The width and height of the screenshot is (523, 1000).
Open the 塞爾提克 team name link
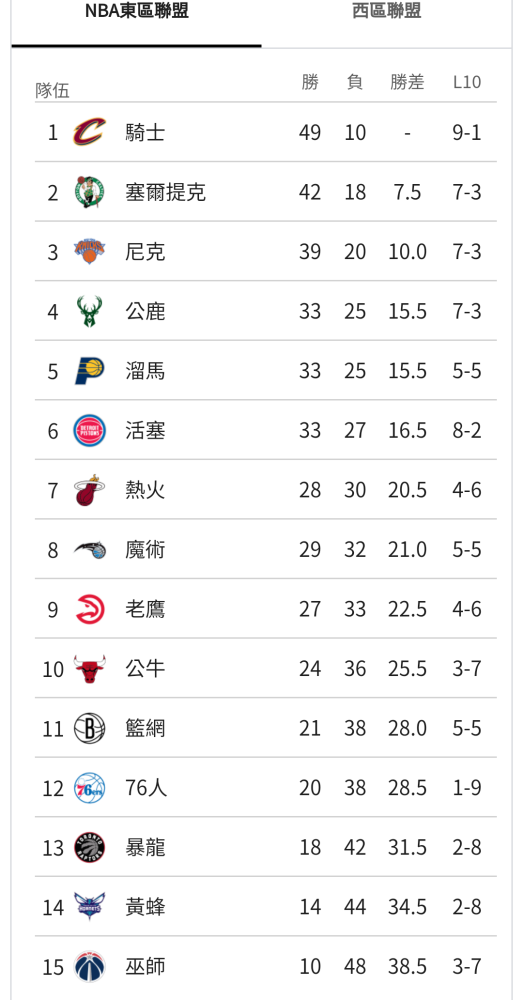pyautogui.click(x=166, y=192)
